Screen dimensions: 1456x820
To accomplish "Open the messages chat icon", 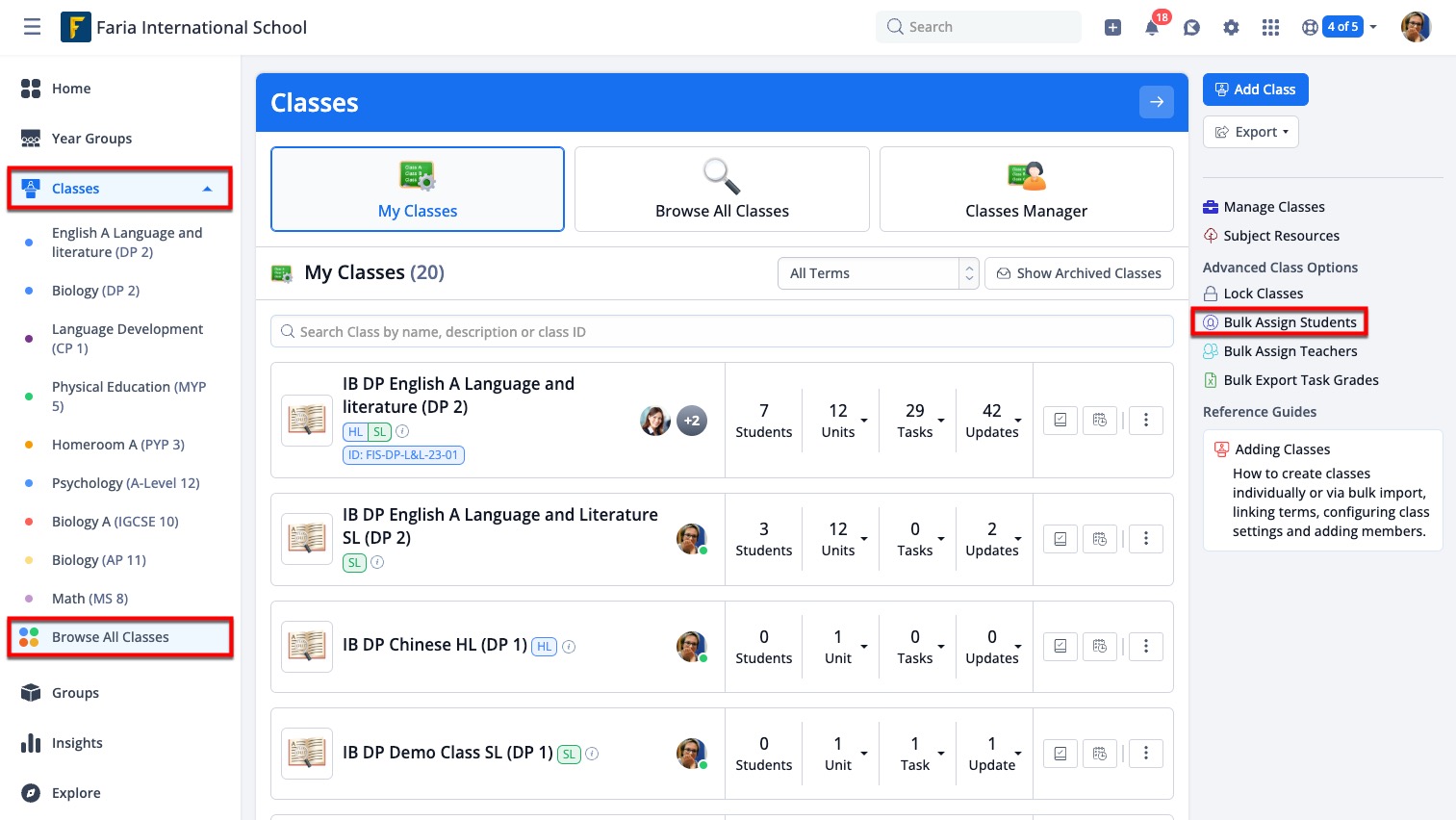I will click(1191, 28).
